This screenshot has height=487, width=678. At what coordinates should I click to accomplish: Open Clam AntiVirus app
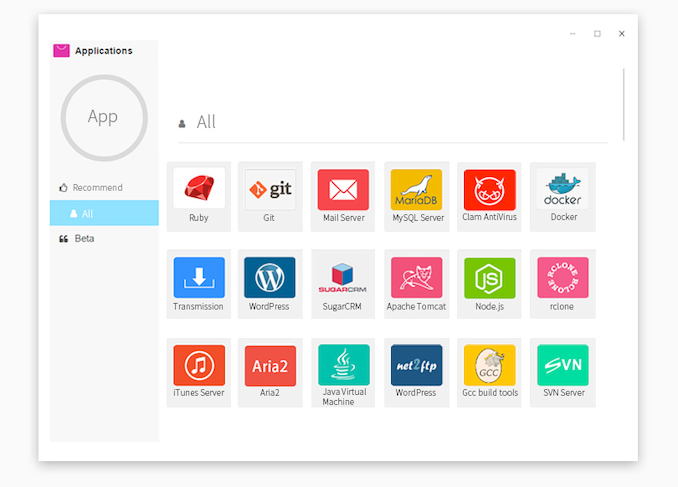click(489, 190)
